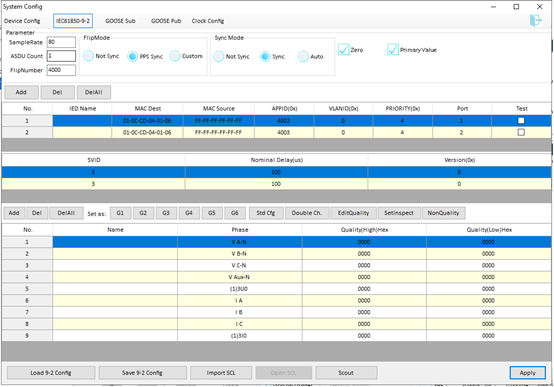Click the Double Ch. button

click(307, 213)
